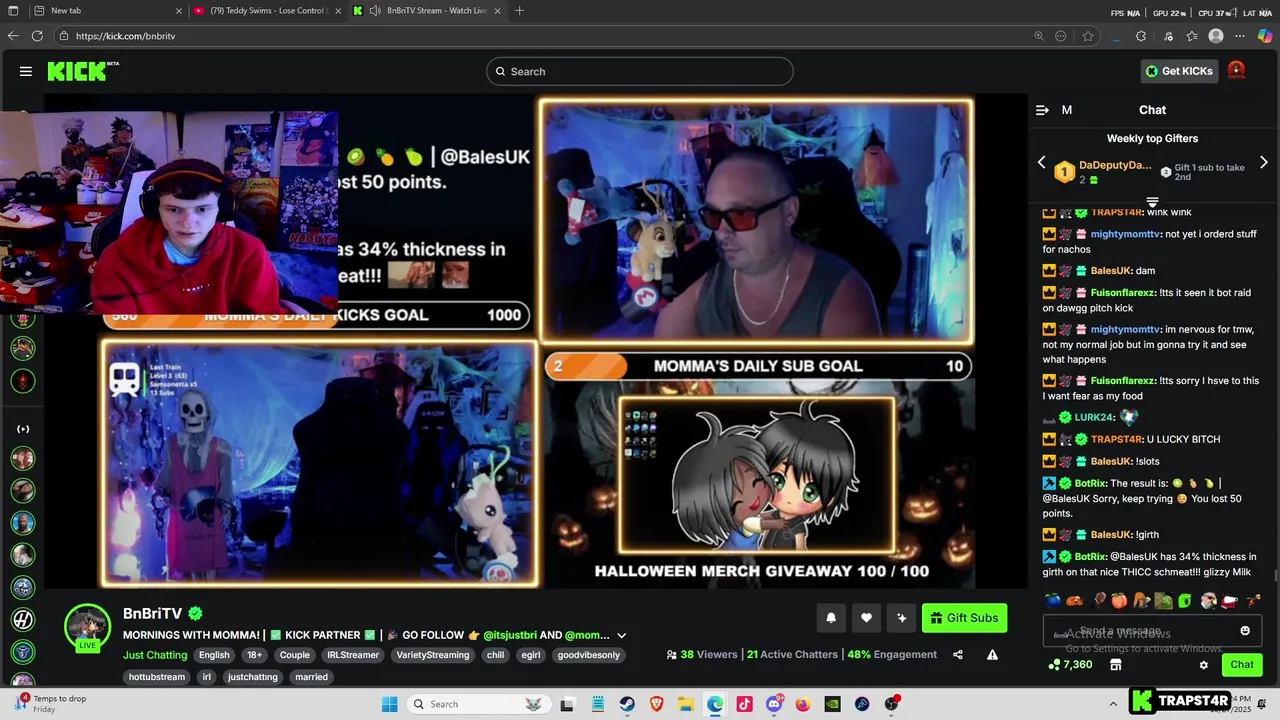Open the emoji picker in chat
1280x720 pixels.
[x=1245, y=631]
